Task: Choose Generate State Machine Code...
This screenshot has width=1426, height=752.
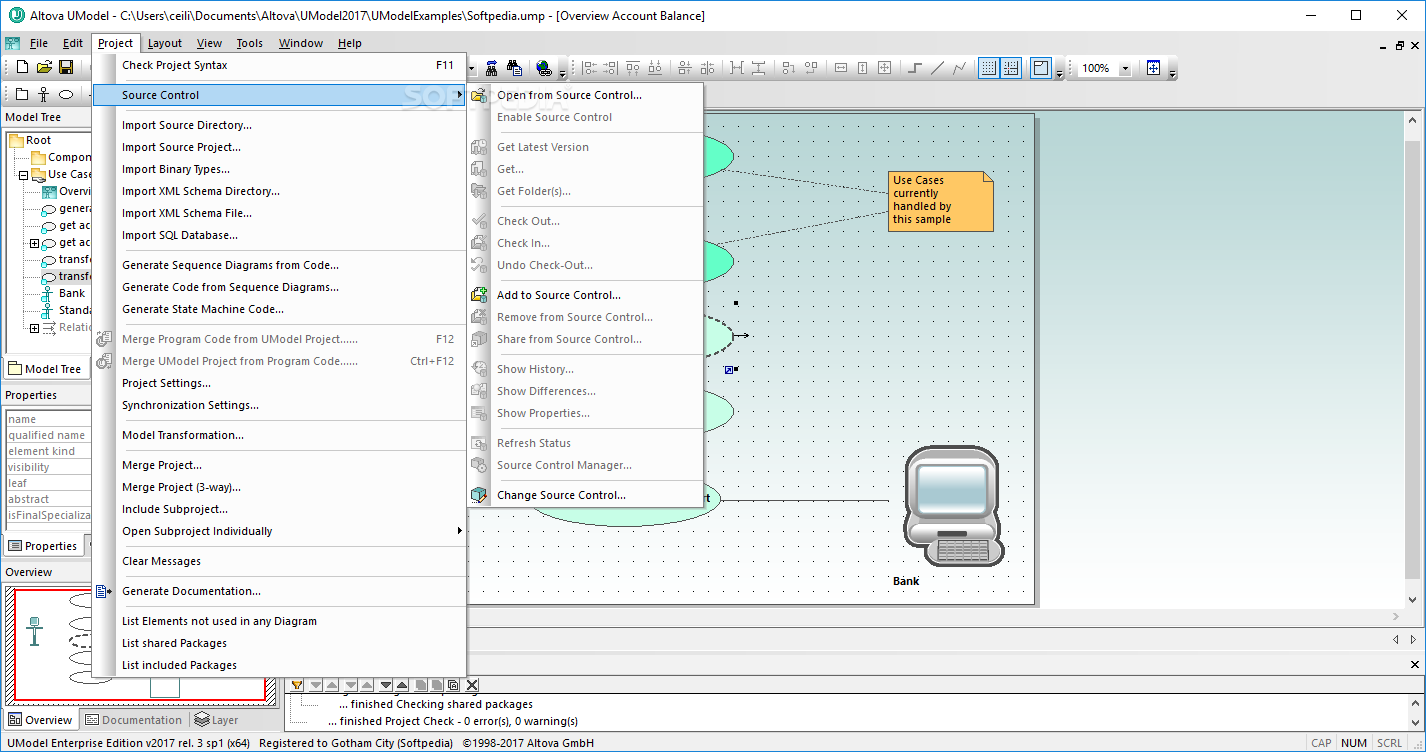Action: (x=279, y=309)
